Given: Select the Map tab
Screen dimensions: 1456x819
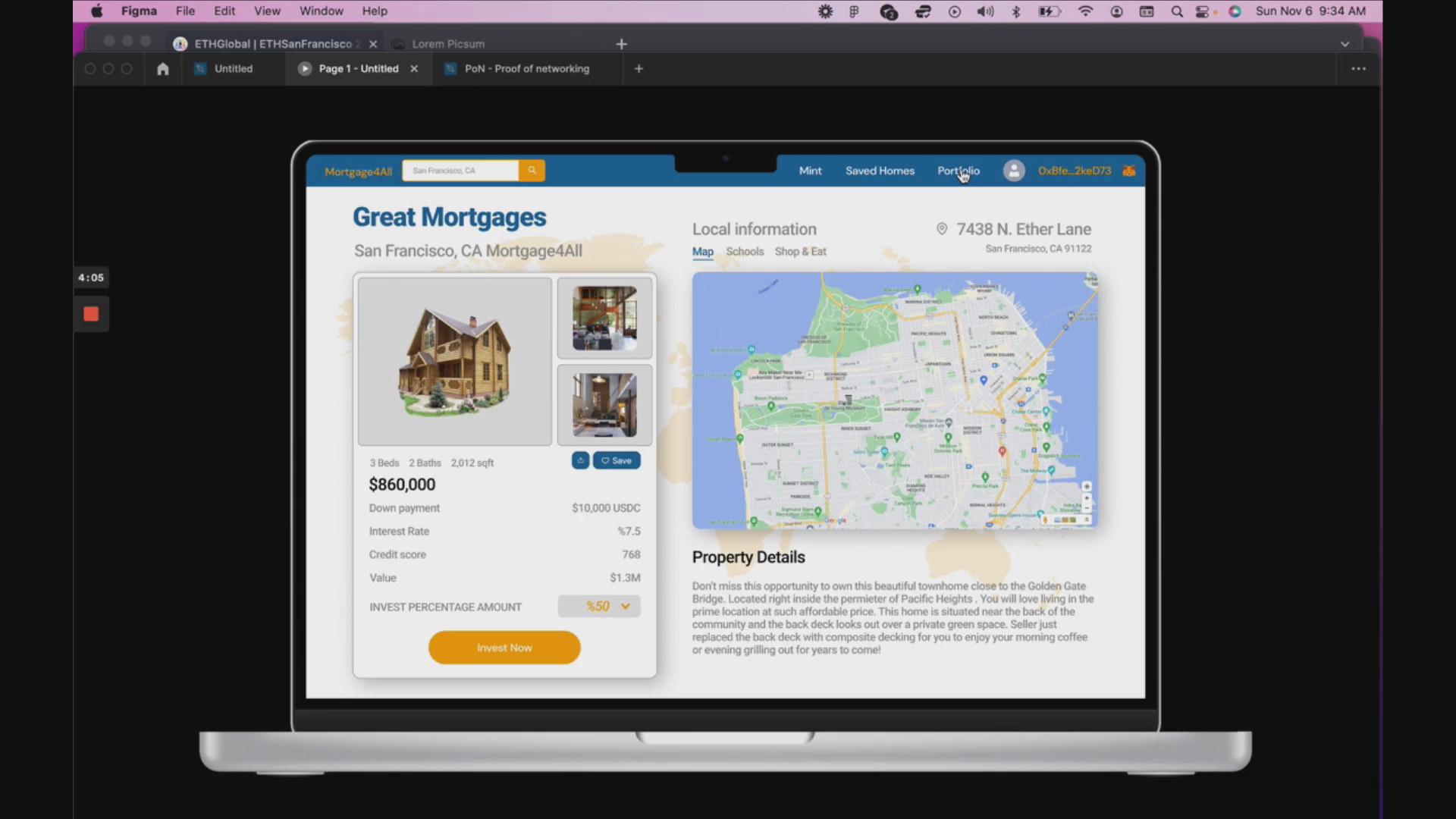Looking at the screenshot, I should pos(702,252).
